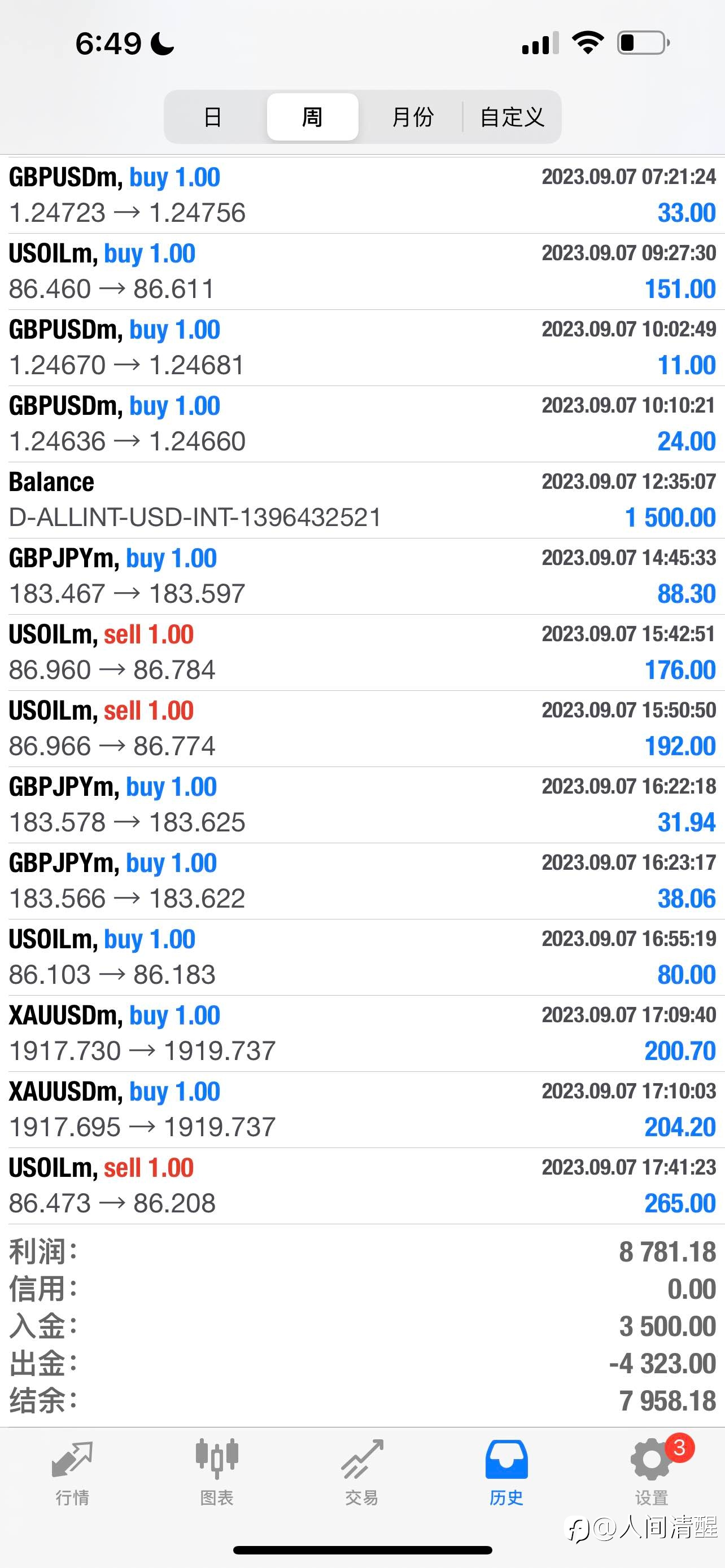Tap the battery icon in status bar

[644, 43]
